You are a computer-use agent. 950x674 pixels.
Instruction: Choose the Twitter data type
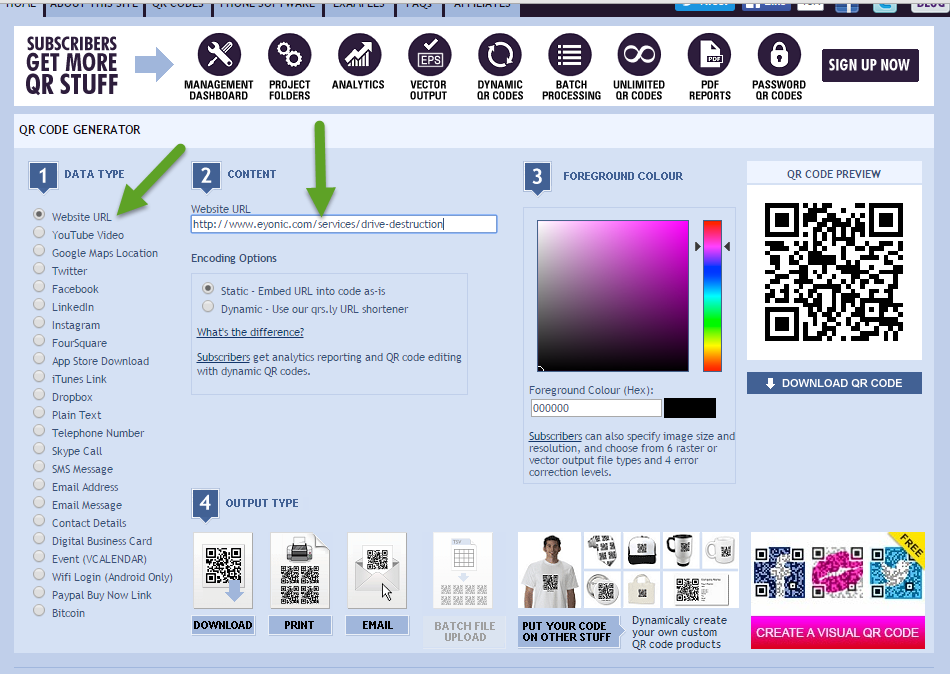pyautogui.click(x=39, y=269)
